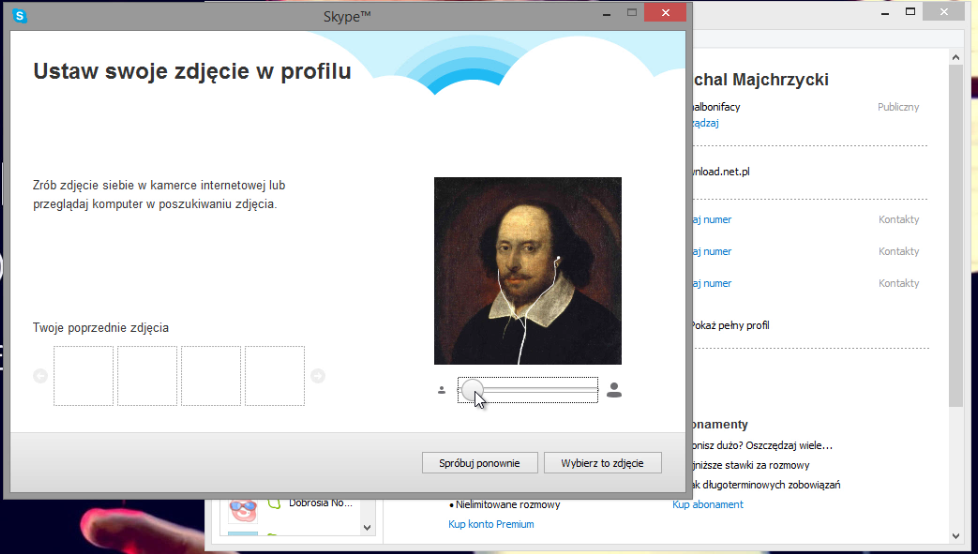The image size is (978, 554).
Task: Click the 'nload.net.pl' website text
Action: (720, 172)
